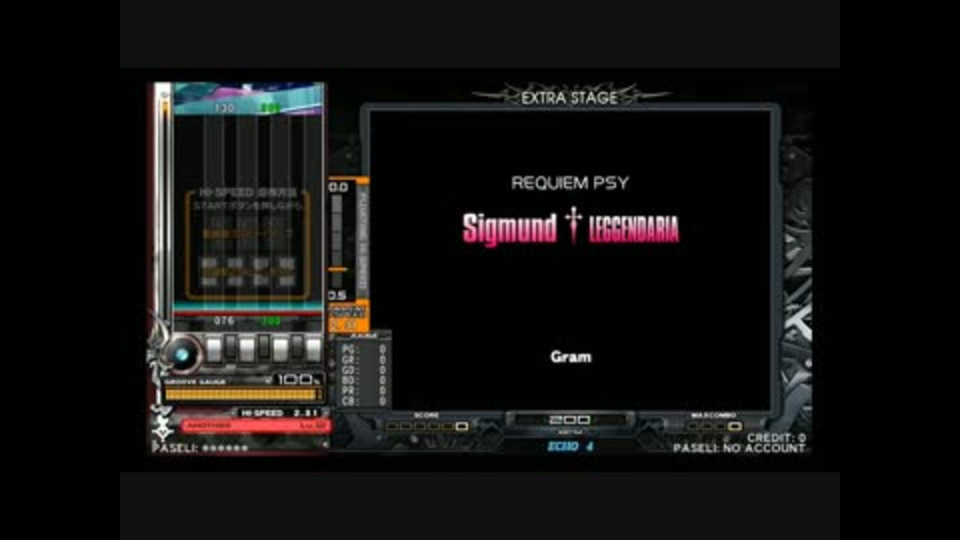Hit the first white key button
The image size is (960, 540).
pyautogui.click(x=214, y=350)
